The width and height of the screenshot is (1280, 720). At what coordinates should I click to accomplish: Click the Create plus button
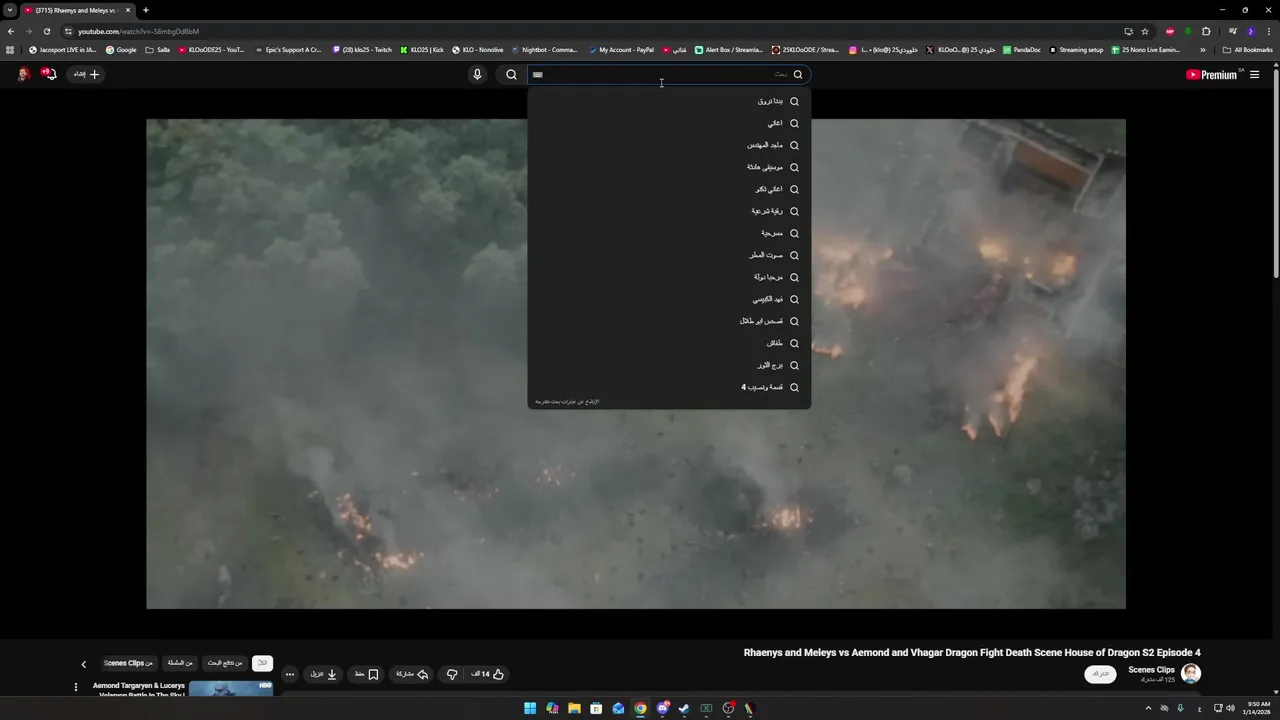click(86, 74)
